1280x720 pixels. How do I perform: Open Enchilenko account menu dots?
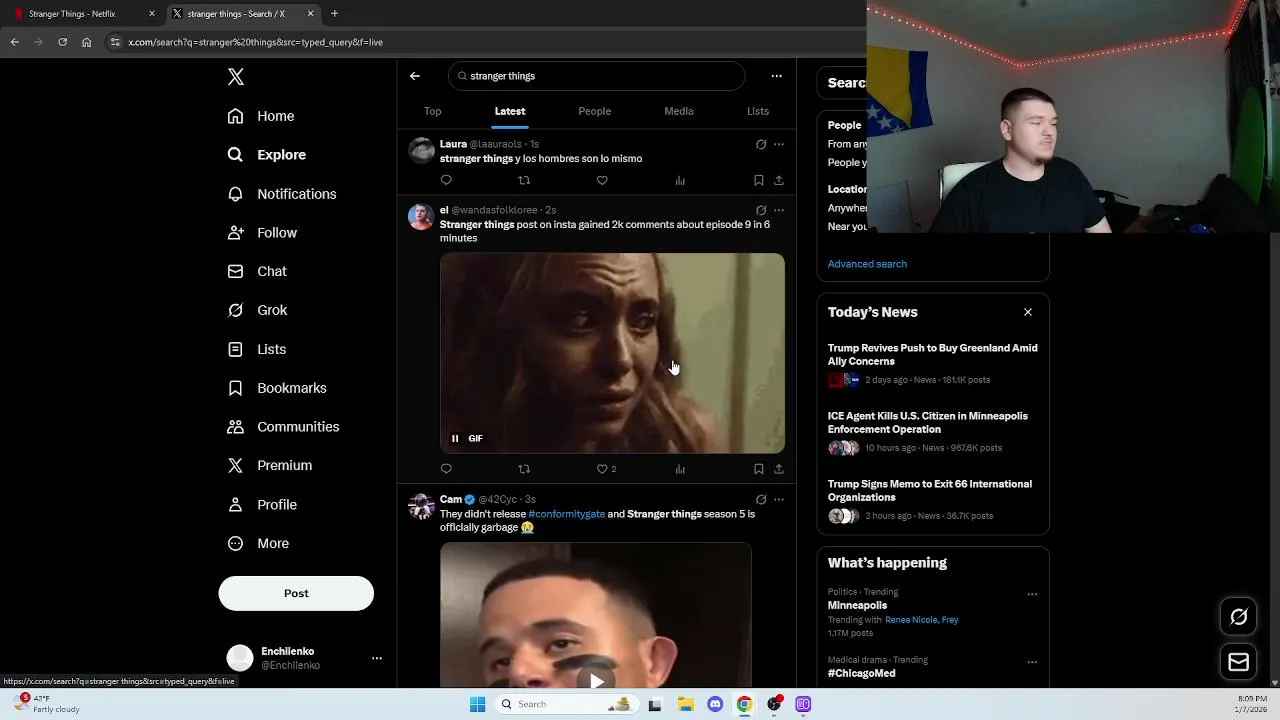377,658
